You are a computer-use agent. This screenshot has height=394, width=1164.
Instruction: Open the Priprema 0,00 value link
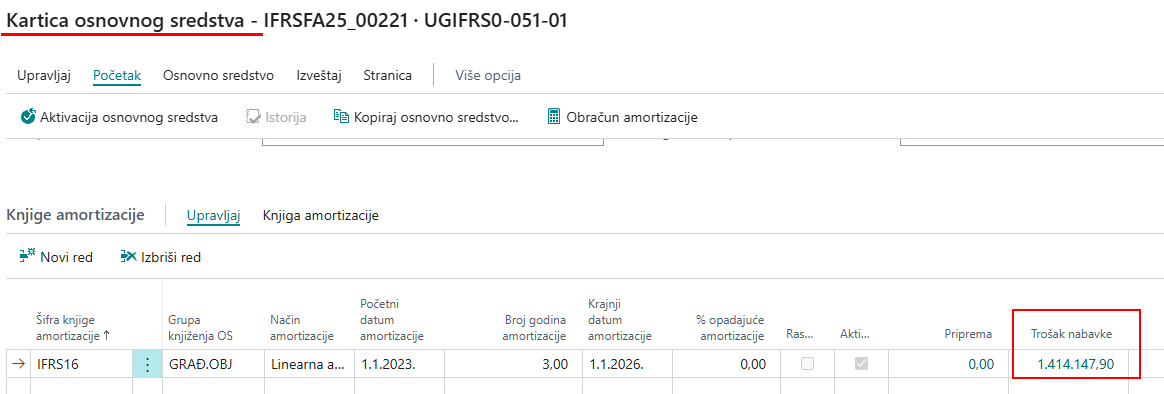click(x=978, y=364)
